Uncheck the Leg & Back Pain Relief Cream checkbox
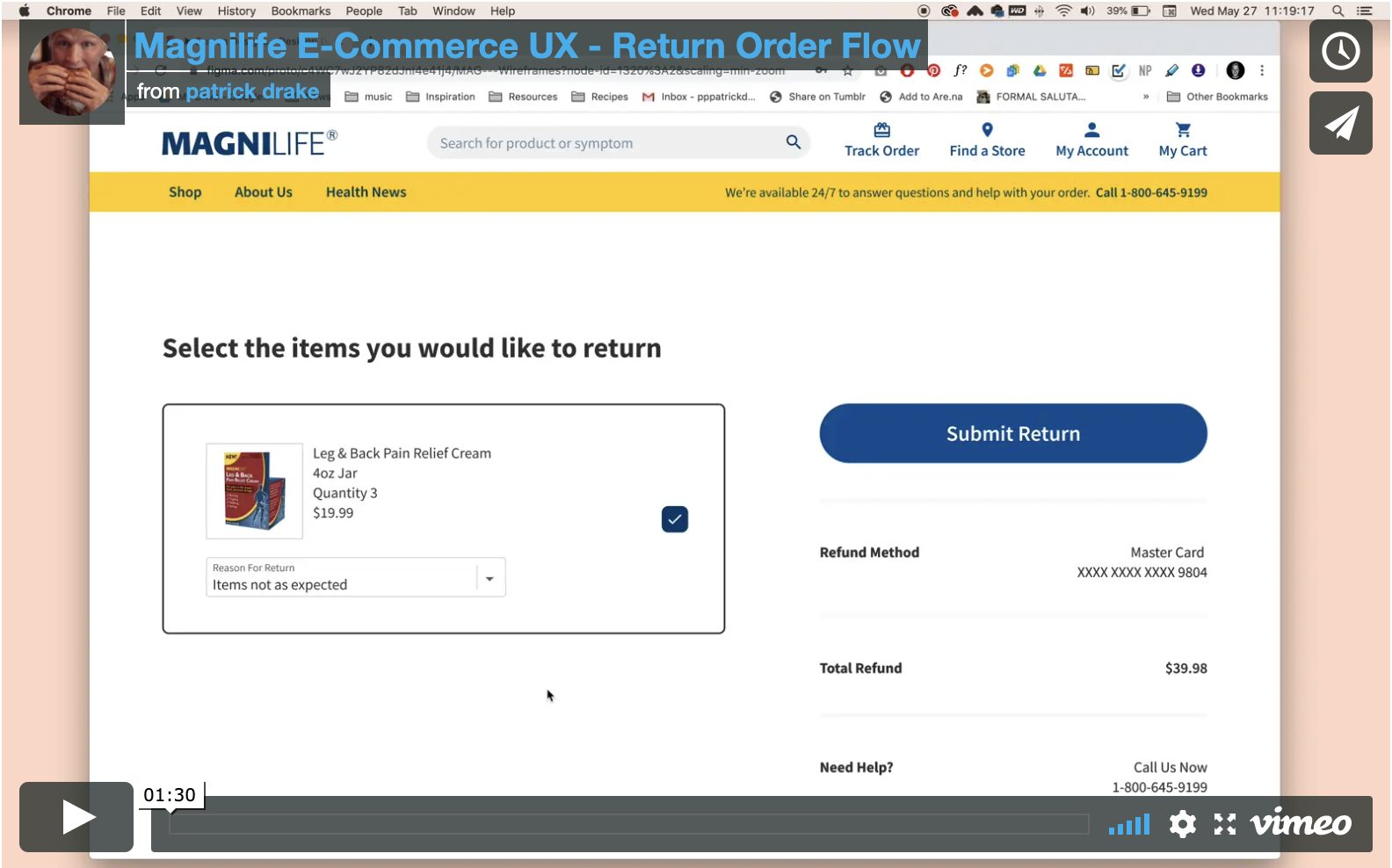 (x=675, y=519)
